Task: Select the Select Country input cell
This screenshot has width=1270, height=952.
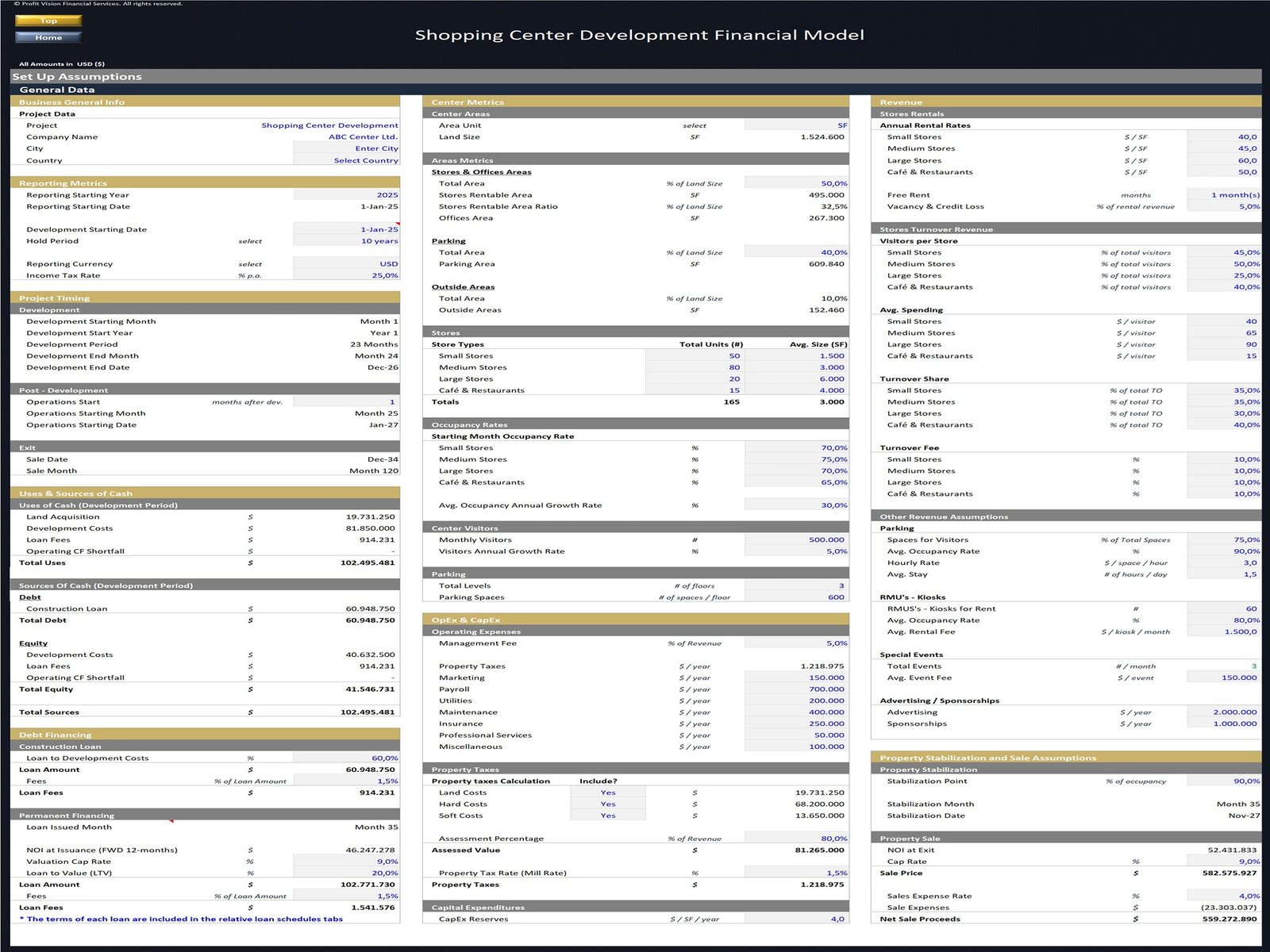Action: pos(346,160)
